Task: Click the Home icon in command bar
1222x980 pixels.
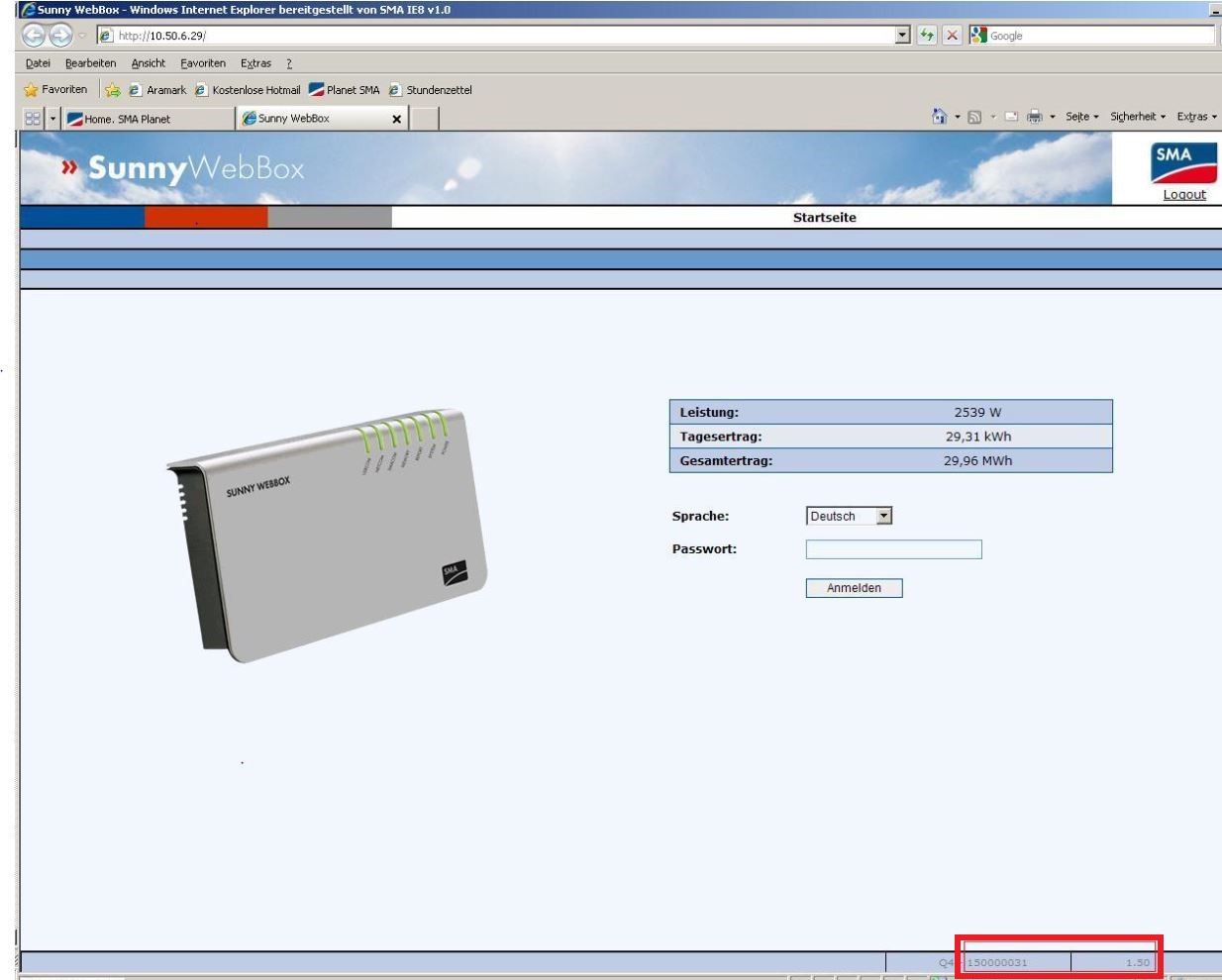Action: [x=938, y=116]
